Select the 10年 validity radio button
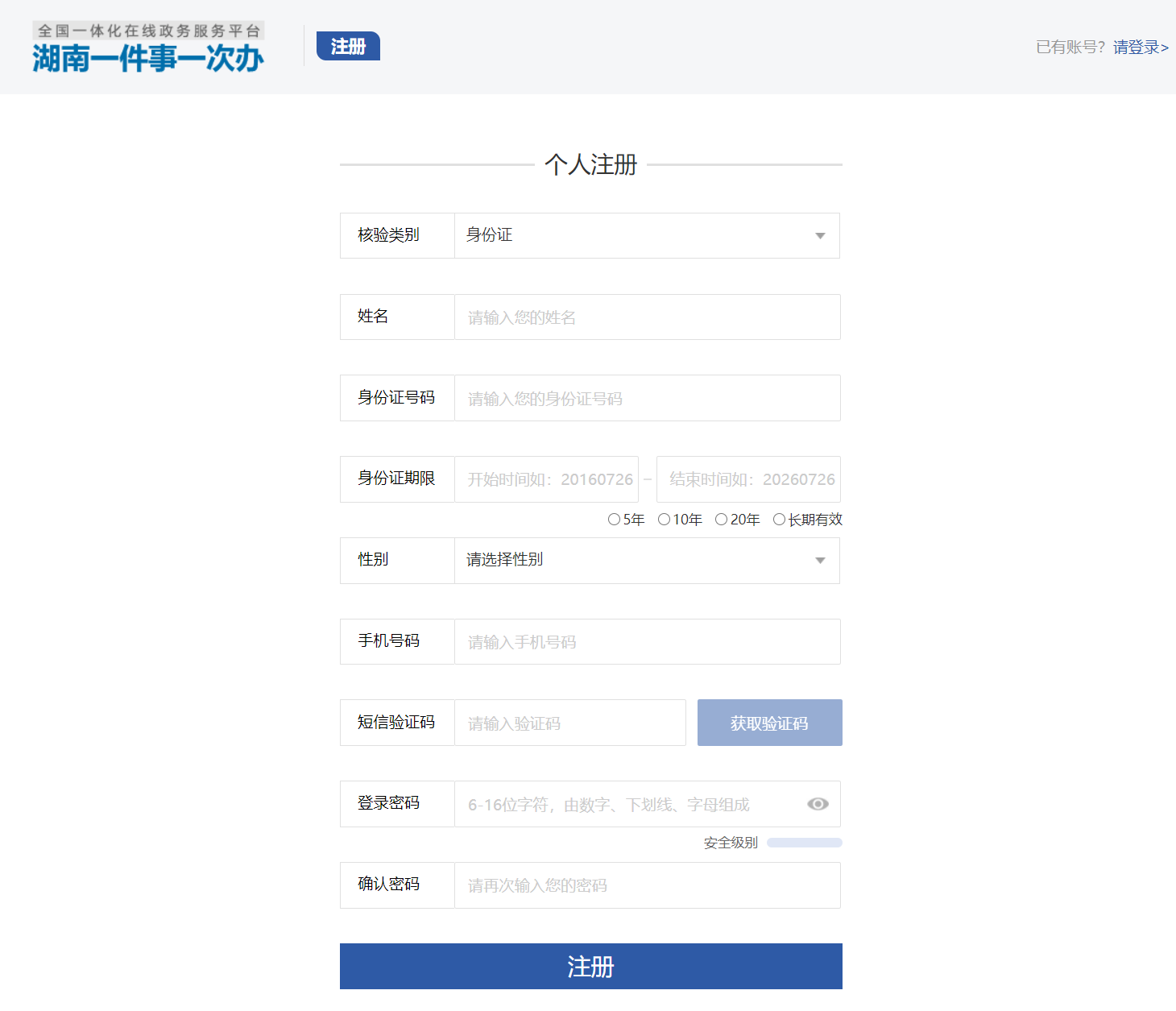The width and height of the screenshot is (1176, 1011). point(664,520)
